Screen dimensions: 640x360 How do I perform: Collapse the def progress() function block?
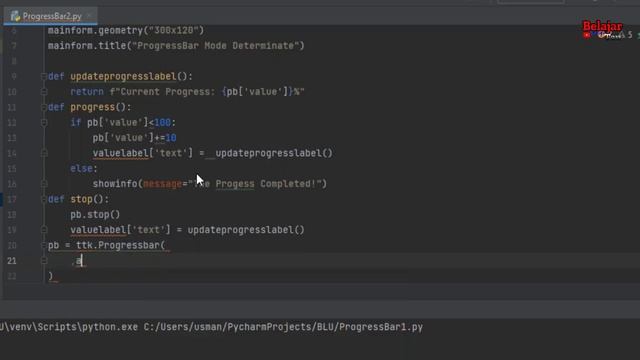click(x=44, y=107)
